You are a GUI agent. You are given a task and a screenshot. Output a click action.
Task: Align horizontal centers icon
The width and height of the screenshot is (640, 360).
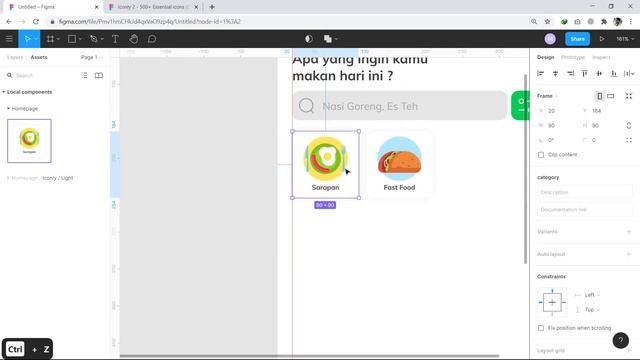coord(555,73)
